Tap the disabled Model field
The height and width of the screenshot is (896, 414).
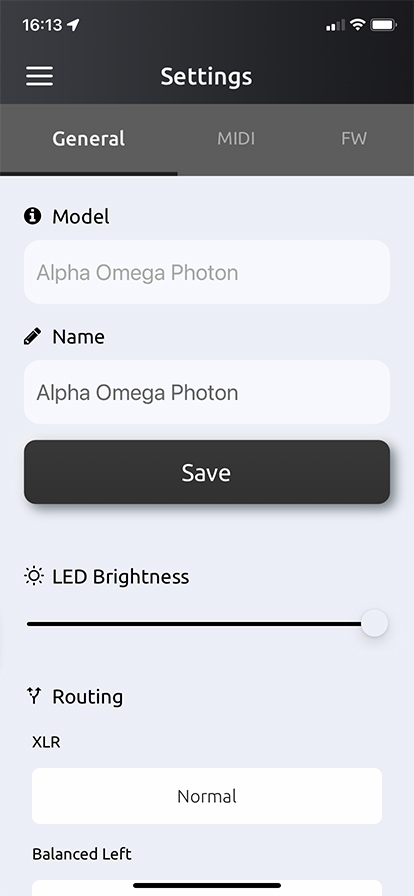[207, 272]
